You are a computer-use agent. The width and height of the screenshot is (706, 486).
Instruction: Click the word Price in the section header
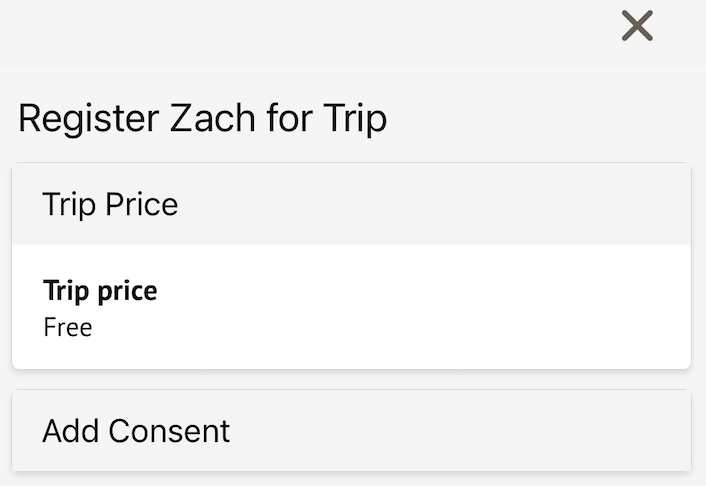pyautogui.click(x=144, y=205)
